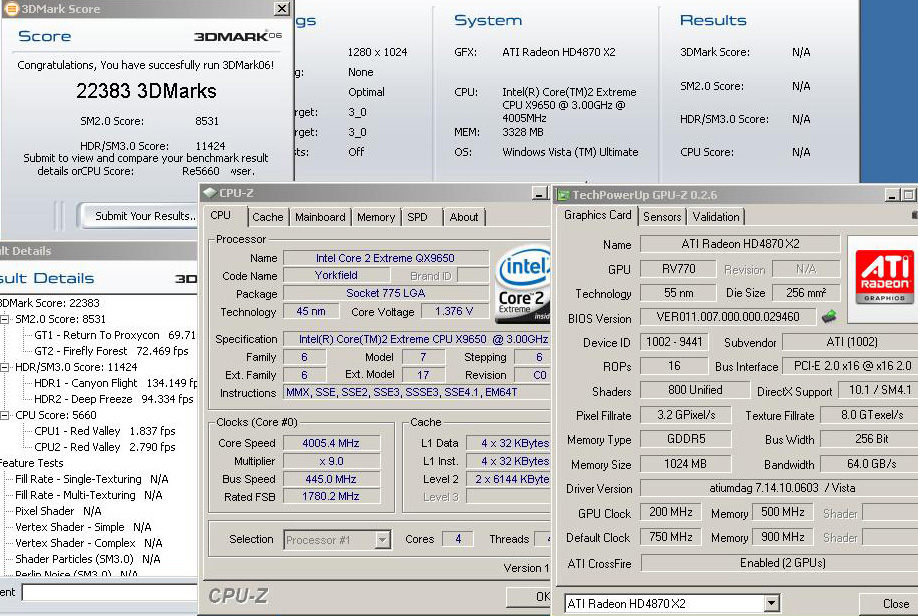Open the Sensors tab in GPU-Z

click(662, 216)
